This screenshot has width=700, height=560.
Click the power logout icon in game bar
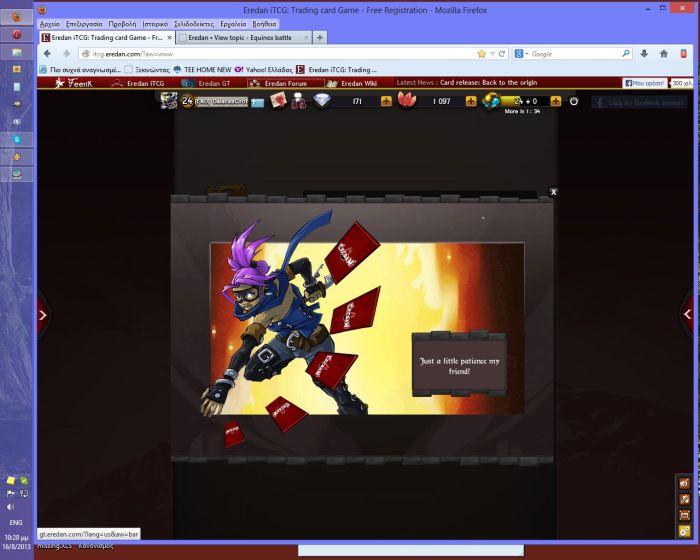(574, 101)
